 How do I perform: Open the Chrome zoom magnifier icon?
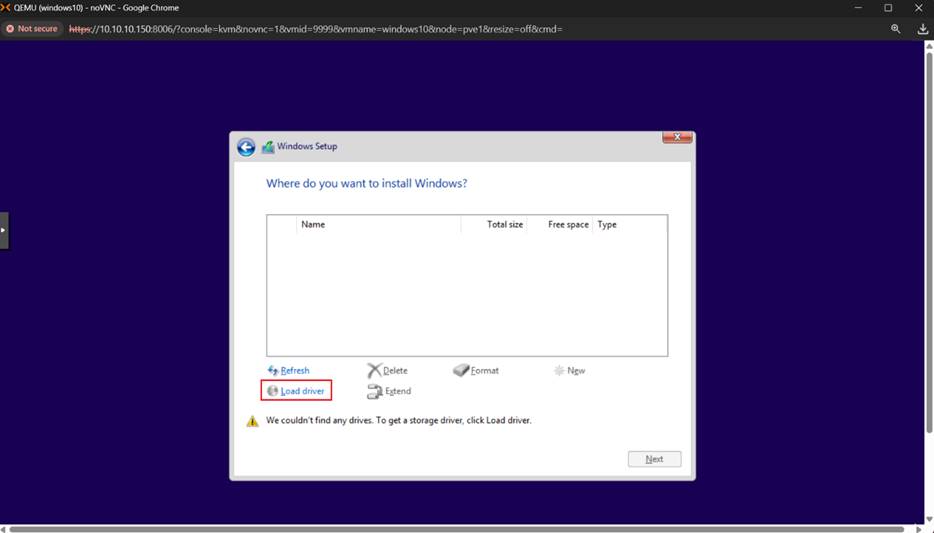[x=895, y=29]
